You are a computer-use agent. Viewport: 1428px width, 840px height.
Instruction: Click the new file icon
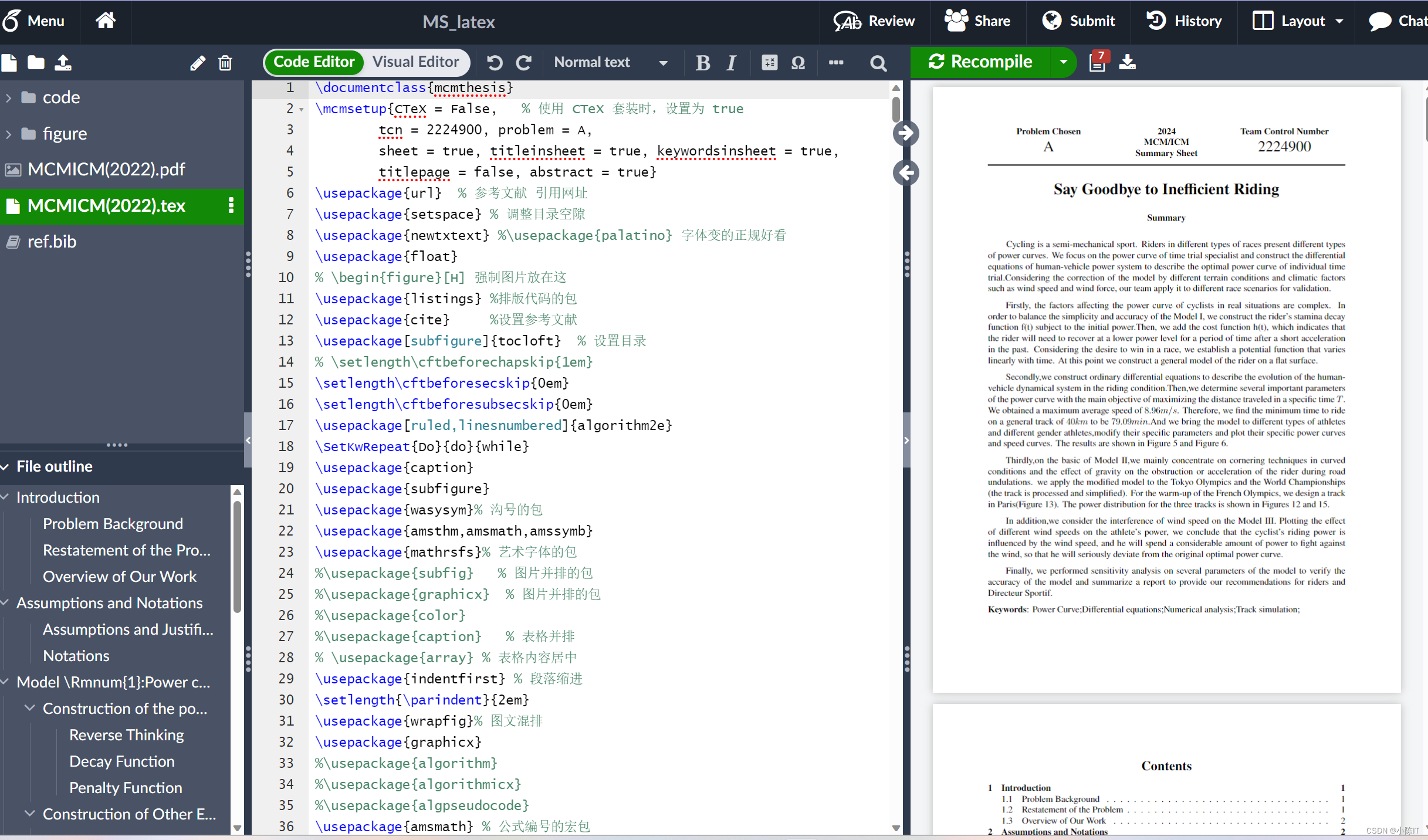[9, 63]
